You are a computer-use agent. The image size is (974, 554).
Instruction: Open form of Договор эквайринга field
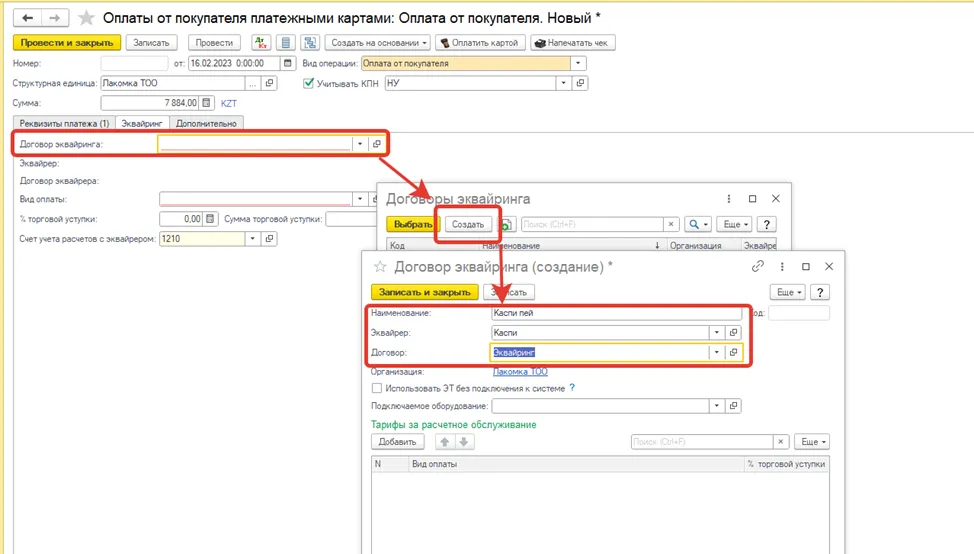click(376, 144)
